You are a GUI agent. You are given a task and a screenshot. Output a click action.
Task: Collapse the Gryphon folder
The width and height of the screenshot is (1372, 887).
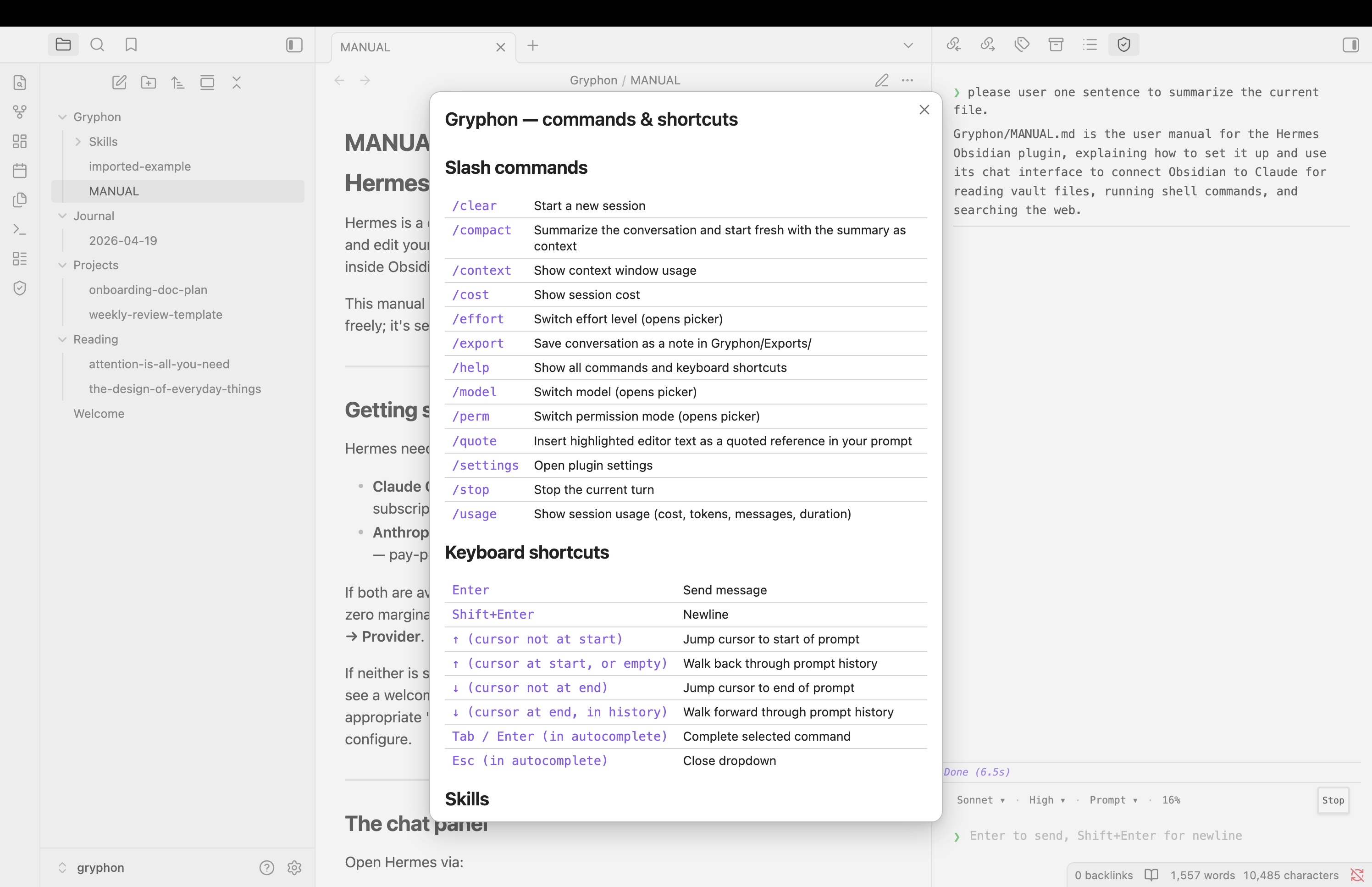(62, 117)
